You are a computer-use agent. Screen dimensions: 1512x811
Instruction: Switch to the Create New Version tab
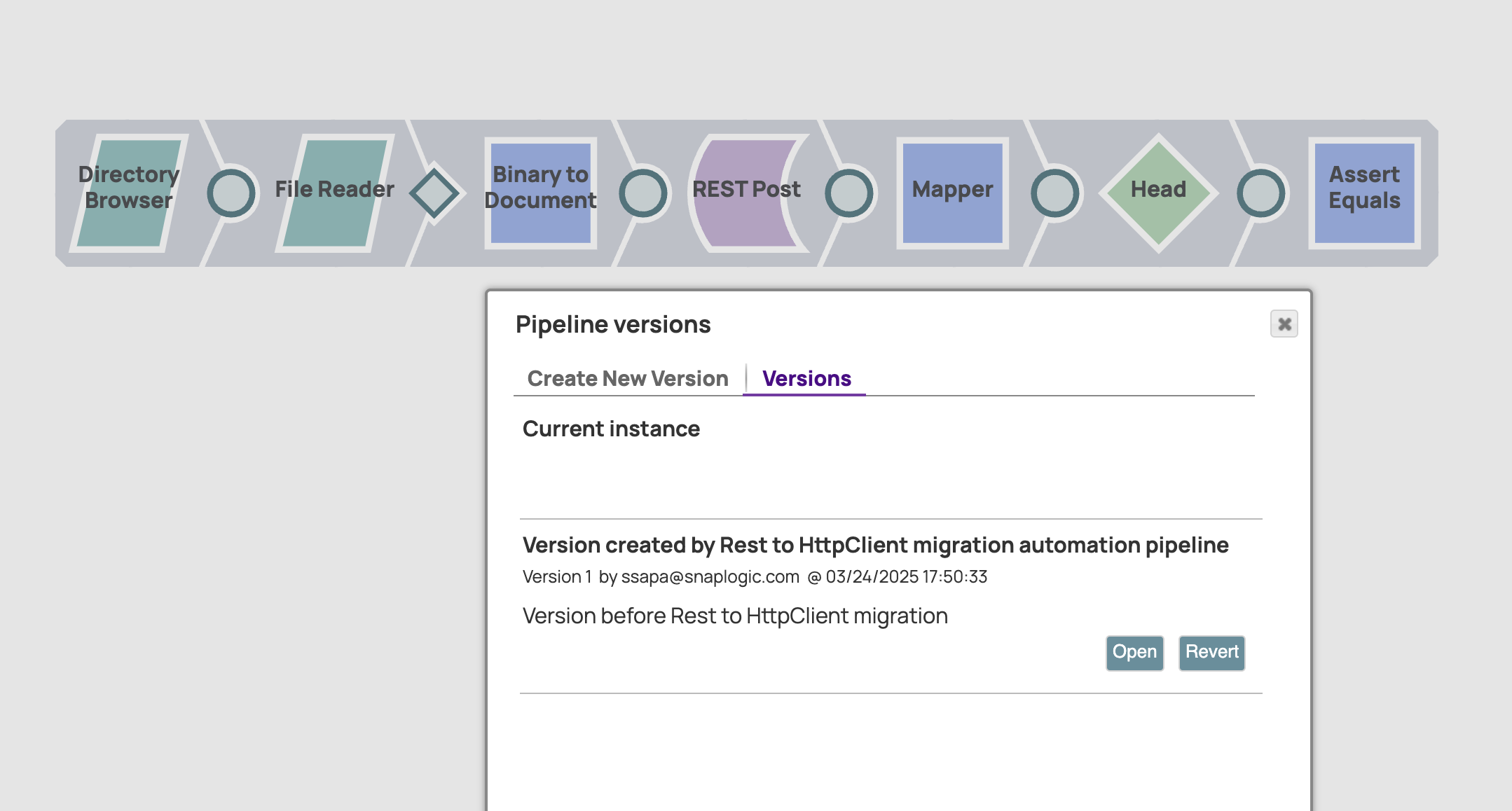point(628,378)
